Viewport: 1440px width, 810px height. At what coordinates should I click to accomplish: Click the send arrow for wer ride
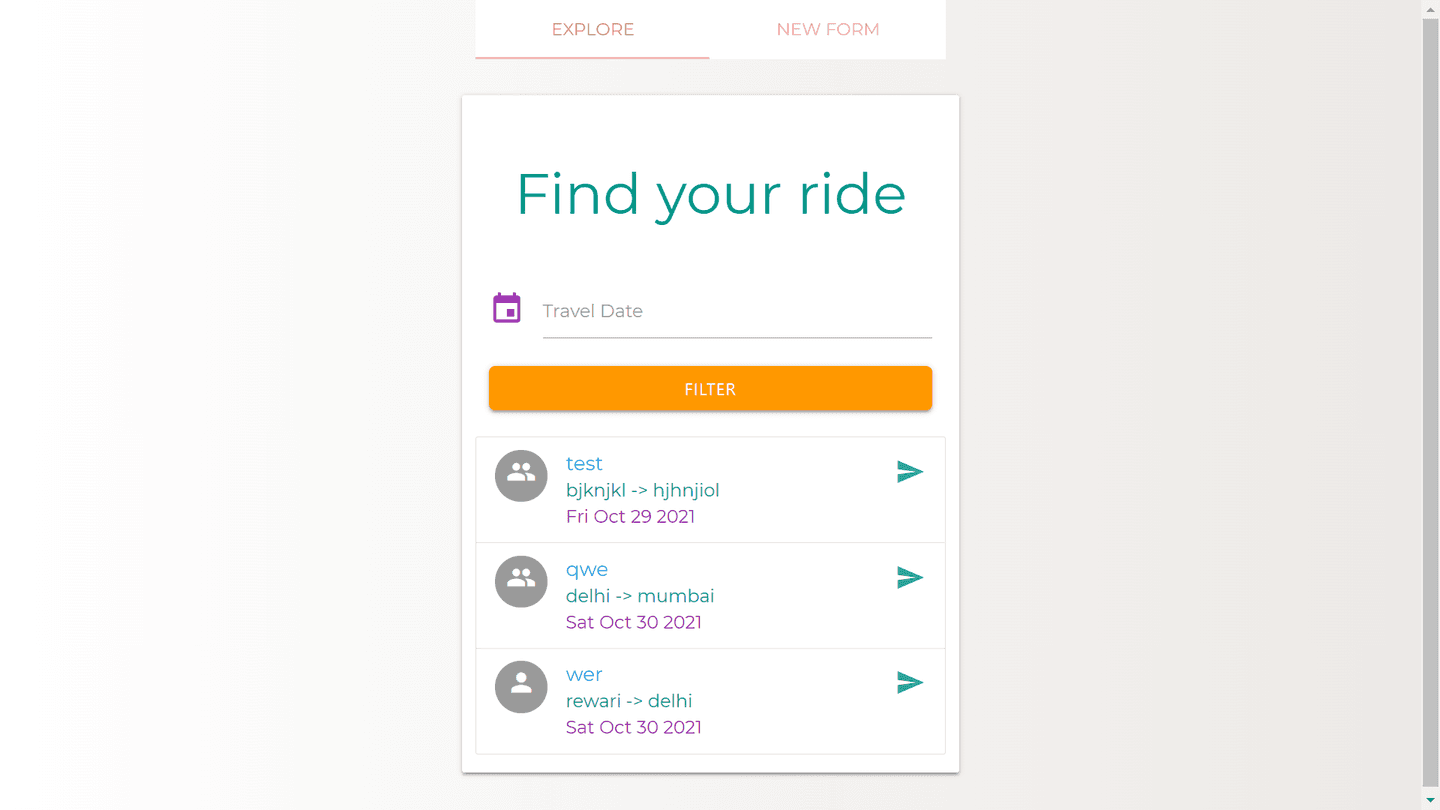pos(910,683)
